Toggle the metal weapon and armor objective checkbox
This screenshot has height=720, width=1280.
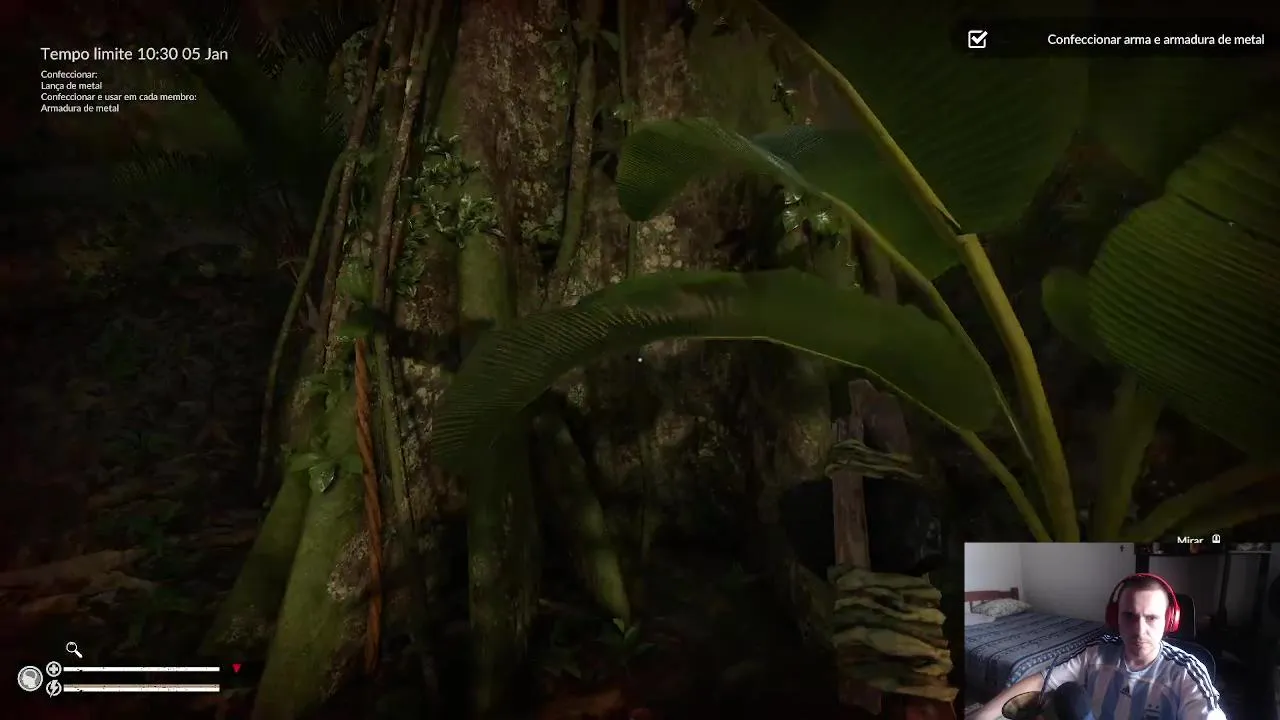click(978, 39)
